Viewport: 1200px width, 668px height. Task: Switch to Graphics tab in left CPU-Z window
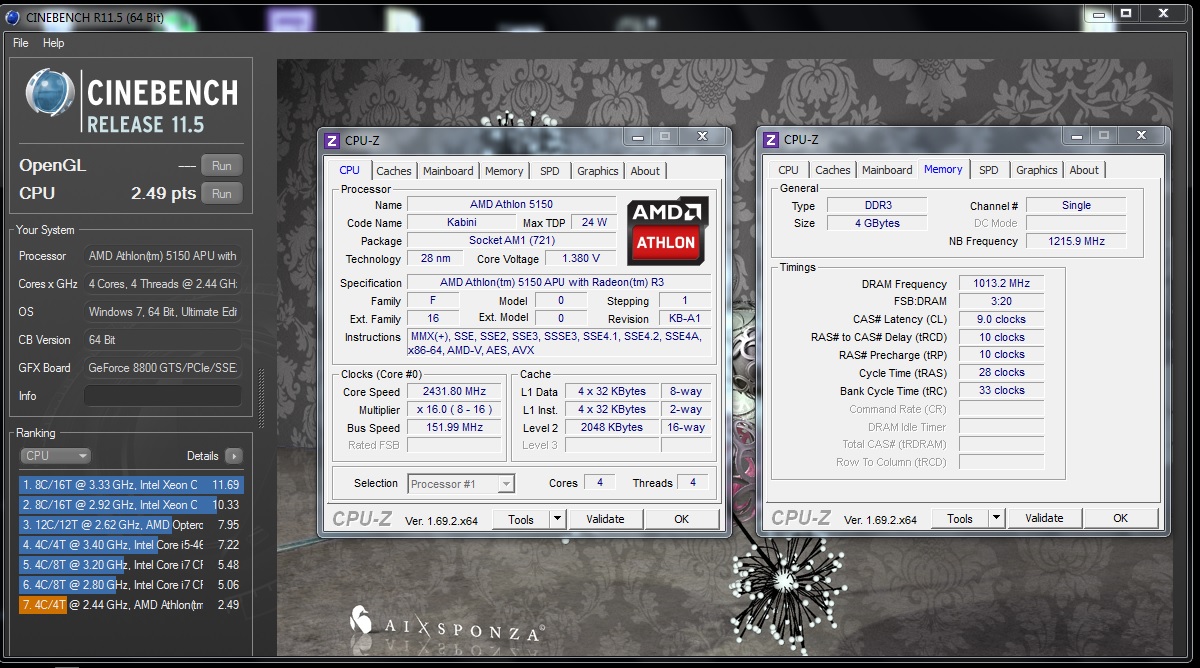(x=598, y=171)
